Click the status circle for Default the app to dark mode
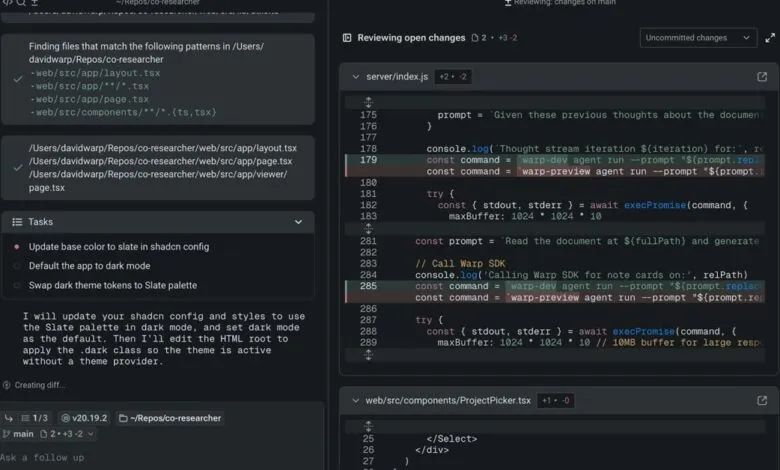This screenshot has width=780, height=470. tap(17, 266)
